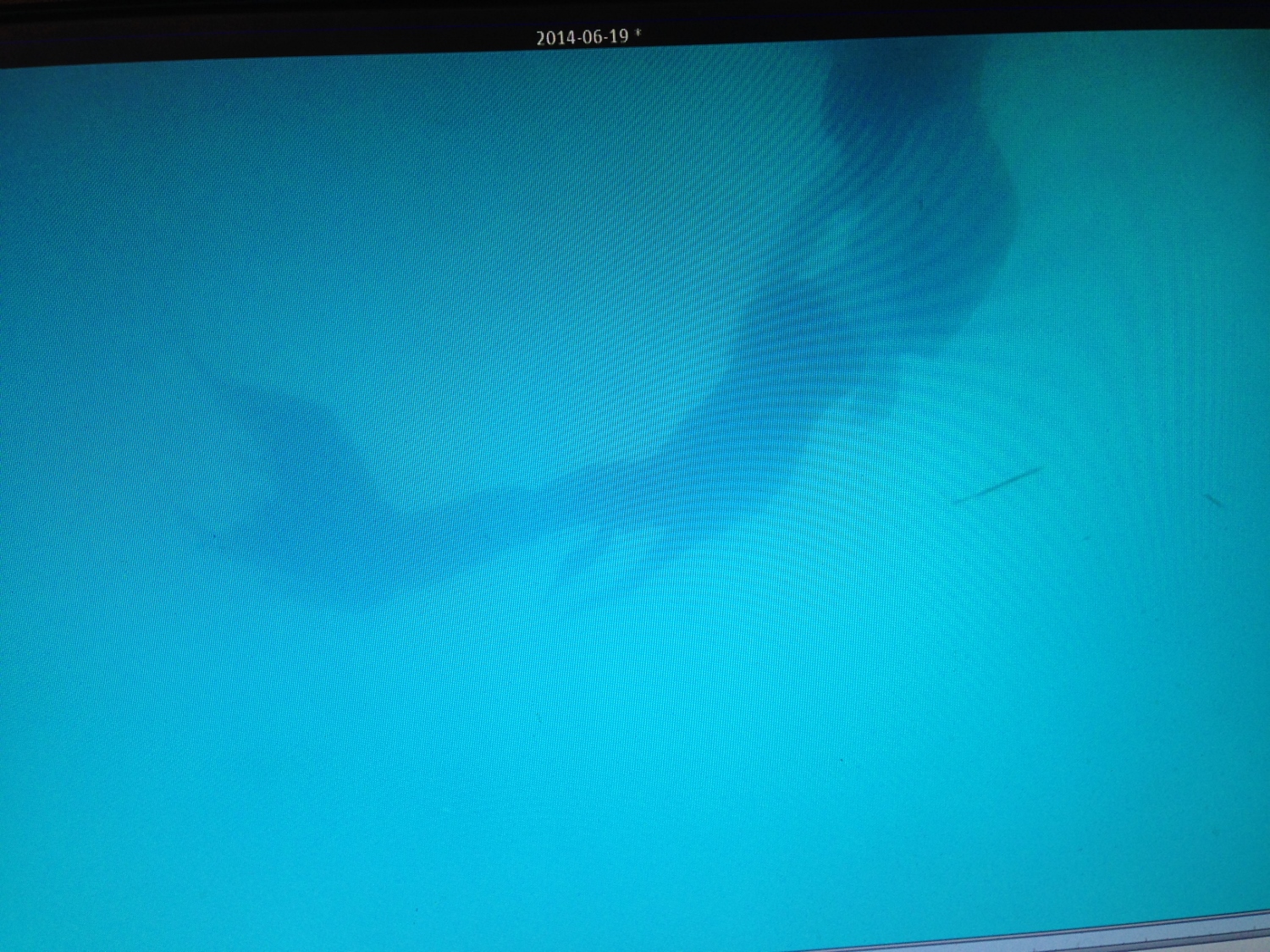This screenshot has height=952, width=1270.
Task: Click the bright cyan area at bottom center
Action: (x=635, y=804)
